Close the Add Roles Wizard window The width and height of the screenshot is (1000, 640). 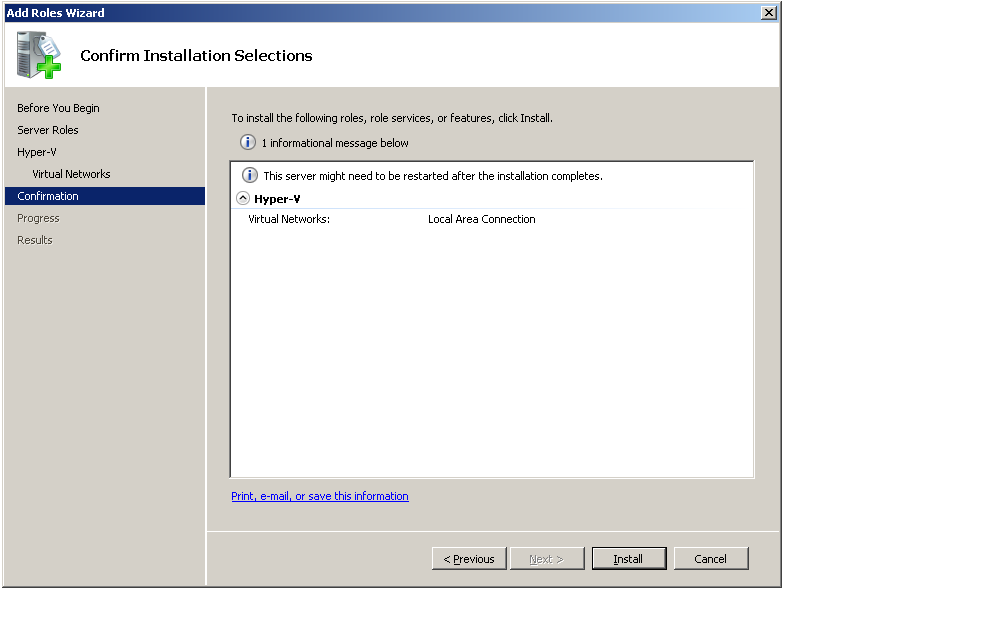coord(768,13)
